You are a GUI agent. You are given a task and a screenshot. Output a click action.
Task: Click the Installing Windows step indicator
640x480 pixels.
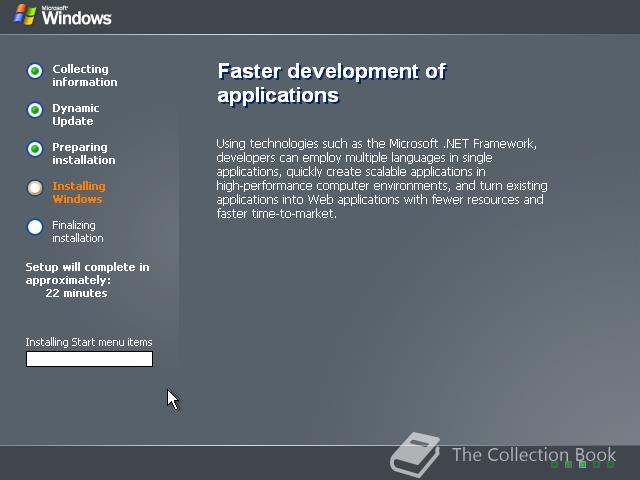point(35,188)
